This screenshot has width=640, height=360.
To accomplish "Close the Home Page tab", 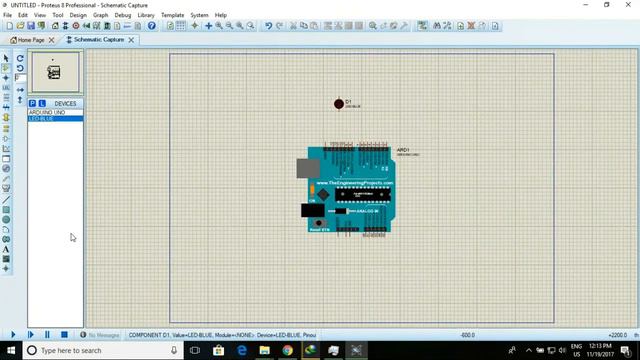I will pos(51,40).
